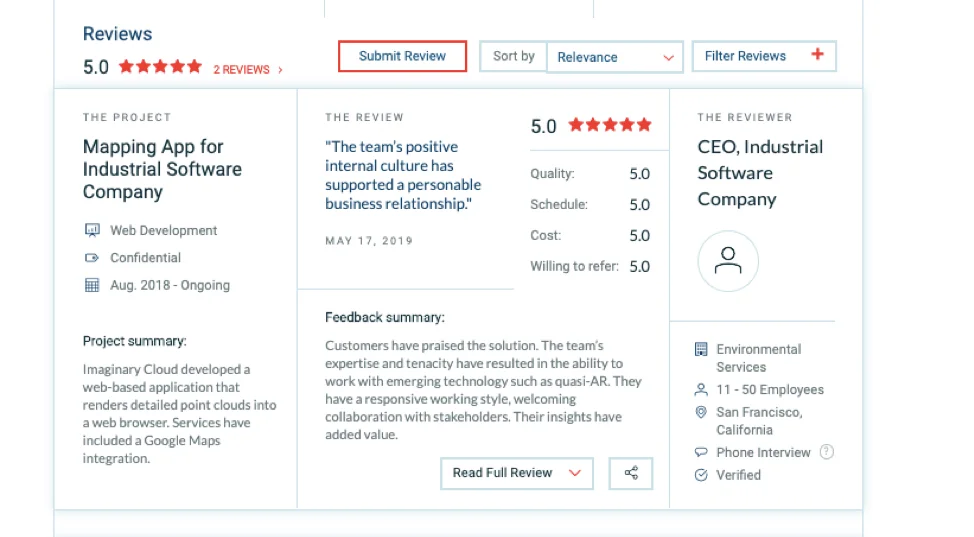Image resolution: width=974 pixels, height=537 pixels.
Task: Expand Read Full Review
Action: (516, 474)
